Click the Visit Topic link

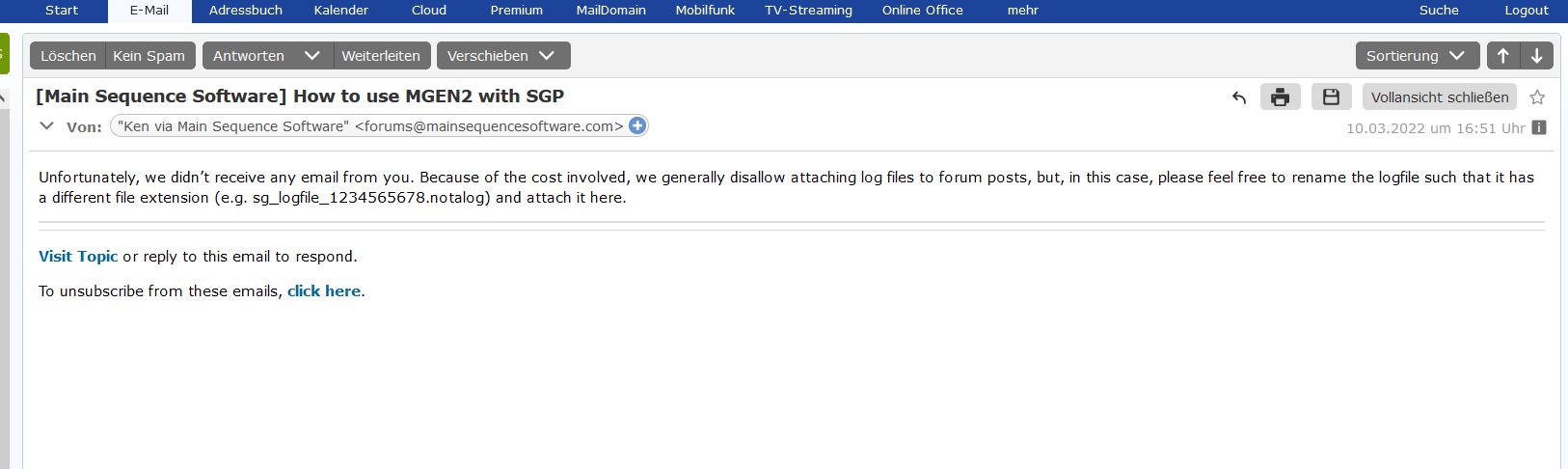[x=78, y=257]
